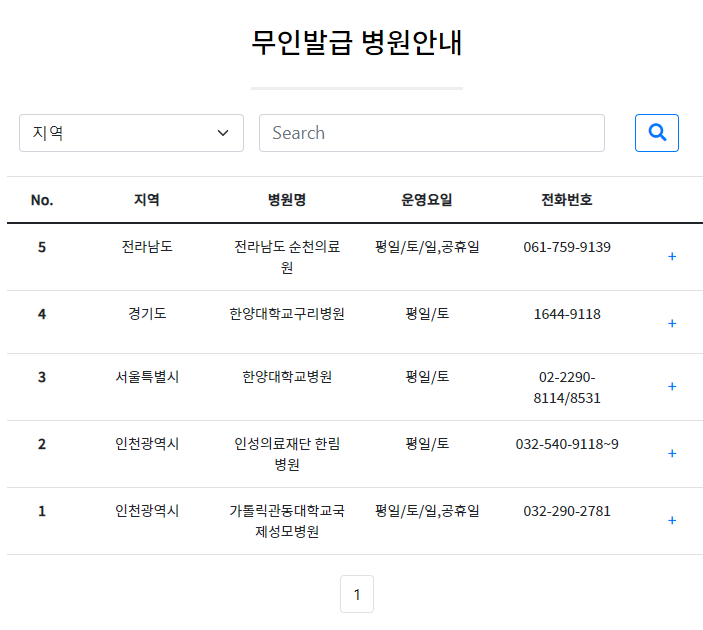This screenshot has width=703, height=630.
Task: Select hospital name 한양대학교병원
Action: 287,377
